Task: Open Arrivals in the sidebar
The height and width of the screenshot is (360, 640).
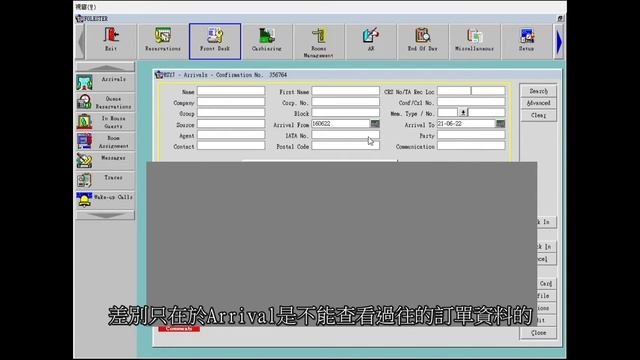Action: [105, 82]
